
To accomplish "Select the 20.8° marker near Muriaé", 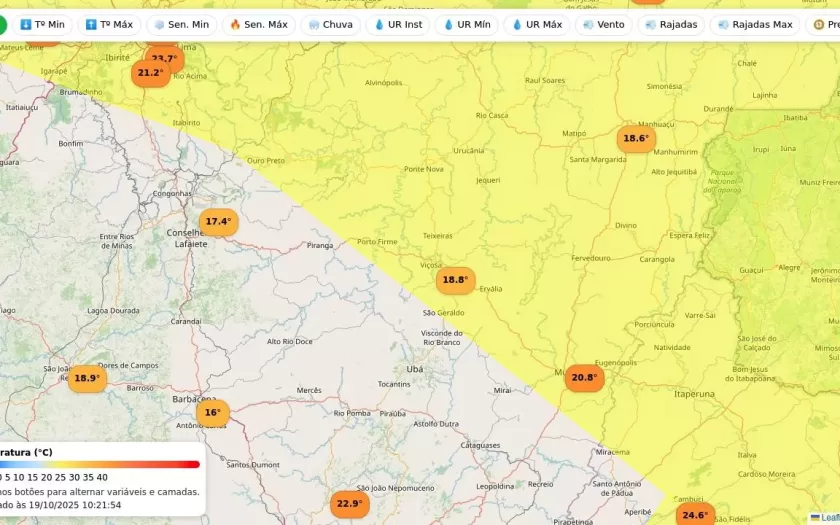I will 584,378.
